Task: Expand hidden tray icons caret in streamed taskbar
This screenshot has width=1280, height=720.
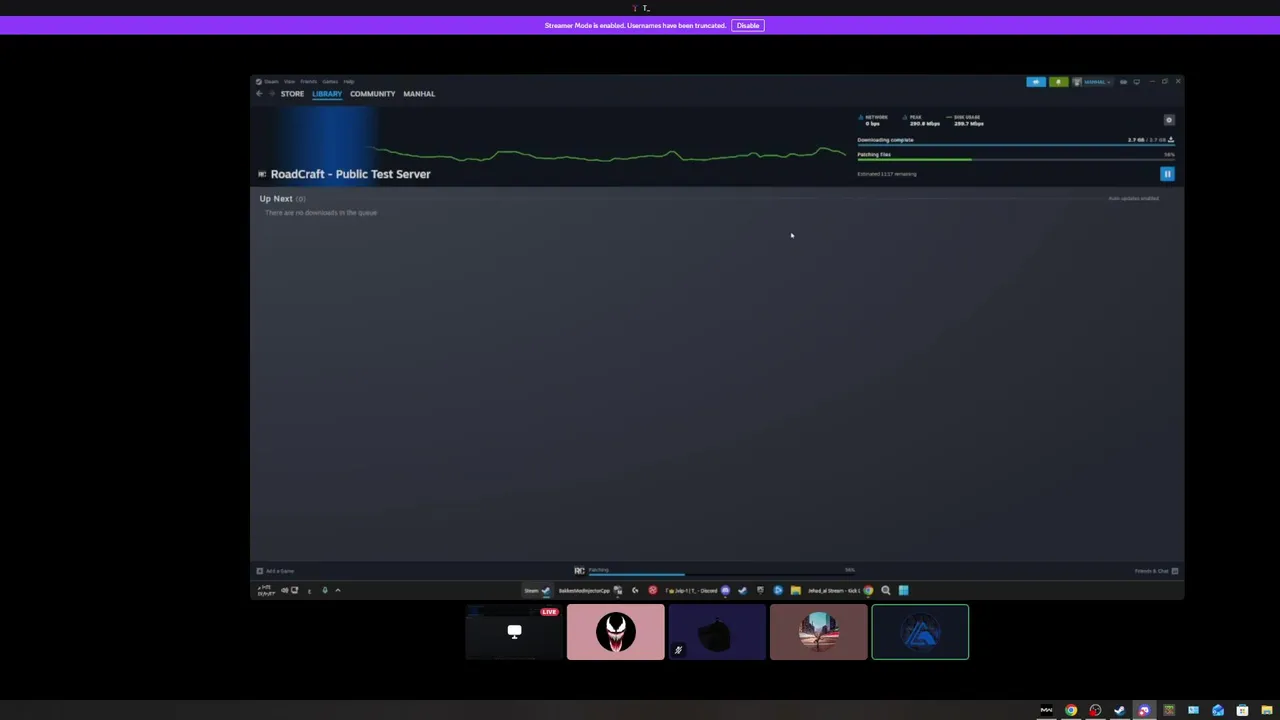Action: click(338, 590)
